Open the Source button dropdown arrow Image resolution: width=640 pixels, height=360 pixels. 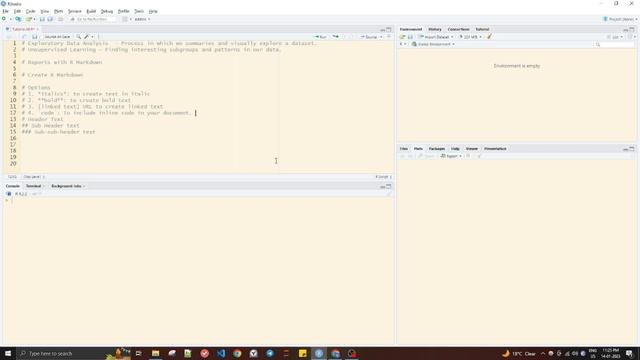pos(381,37)
